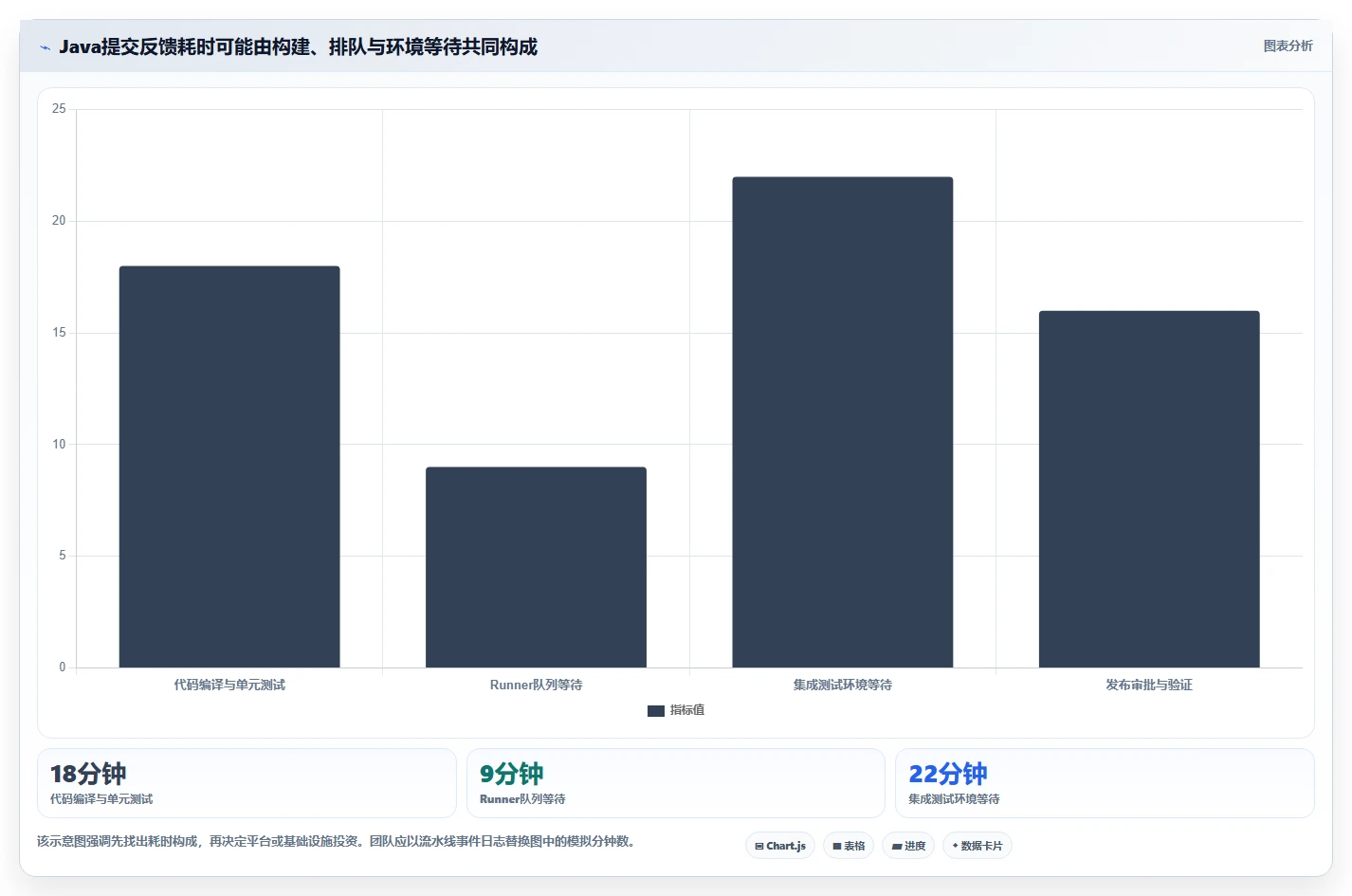Click the 集成测试环境等待 bar
Viewport: 1352px width, 896px height.
click(843, 422)
